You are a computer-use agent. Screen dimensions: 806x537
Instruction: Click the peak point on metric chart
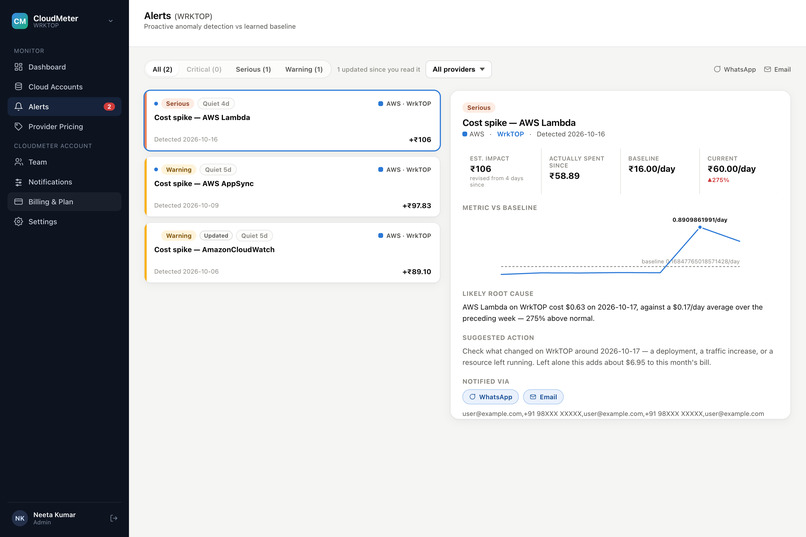click(x=700, y=227)
